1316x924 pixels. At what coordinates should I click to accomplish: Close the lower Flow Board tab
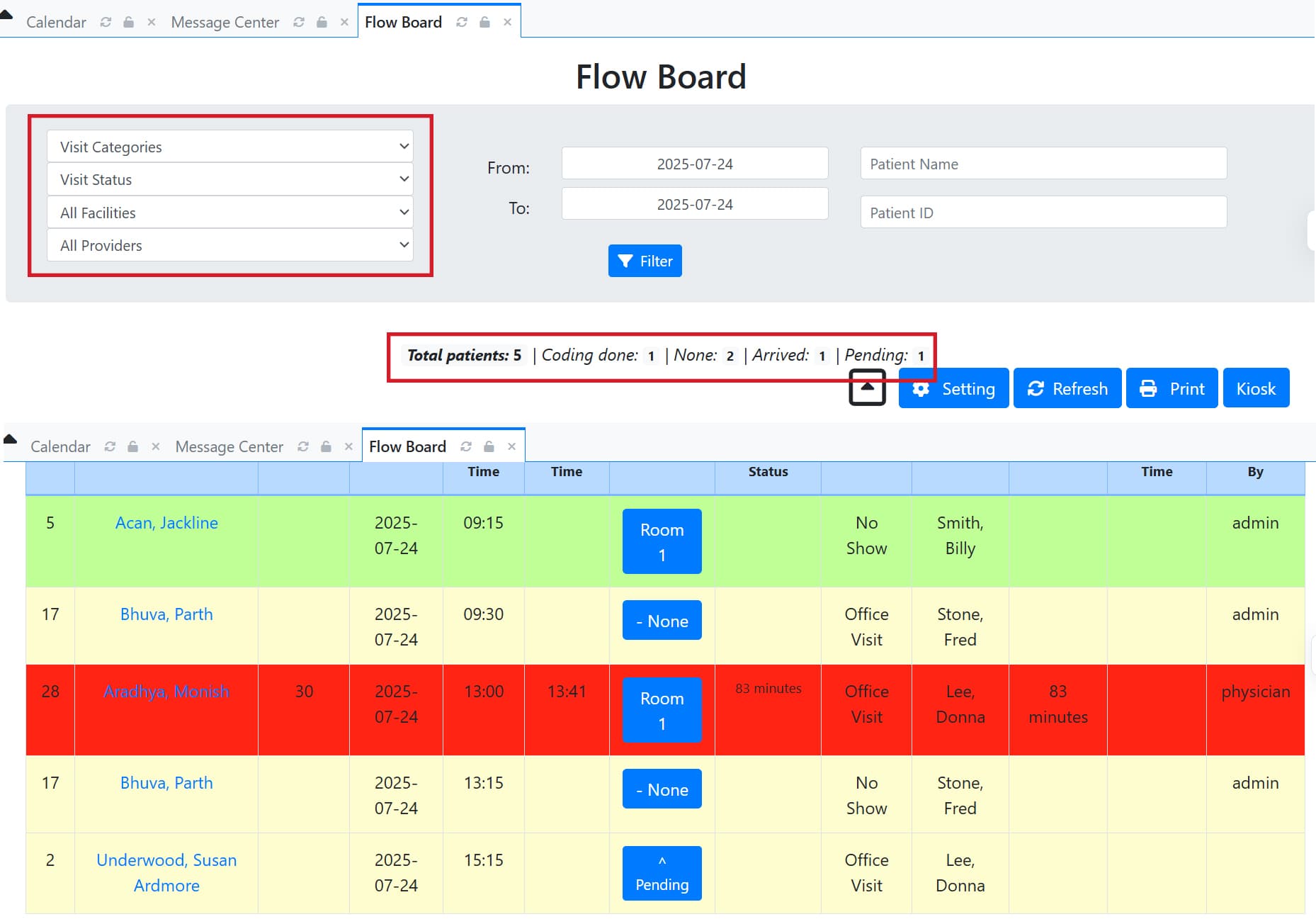pyautogui.click(x=511, y=446)
